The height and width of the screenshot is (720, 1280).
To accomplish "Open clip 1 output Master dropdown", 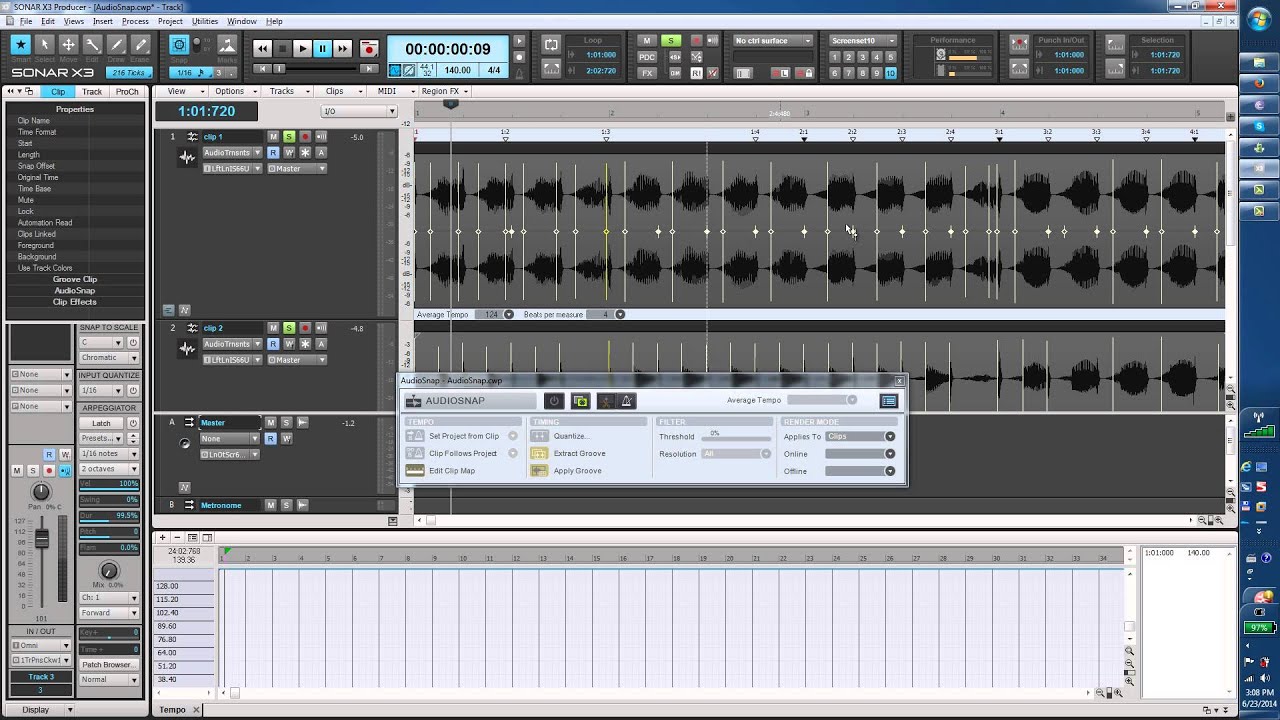I will 321,169.
